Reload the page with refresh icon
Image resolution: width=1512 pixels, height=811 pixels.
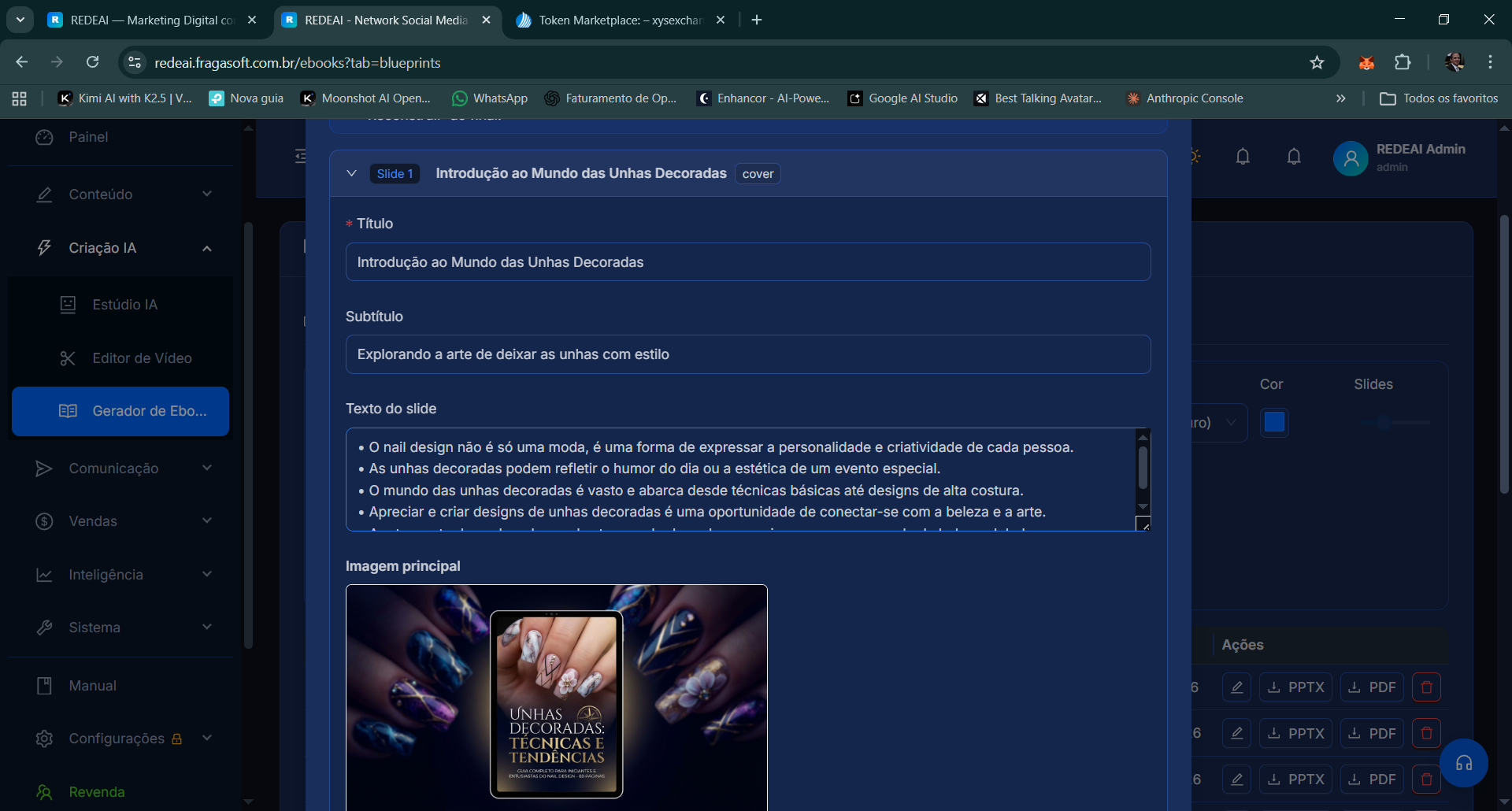[x=93, y=62]
